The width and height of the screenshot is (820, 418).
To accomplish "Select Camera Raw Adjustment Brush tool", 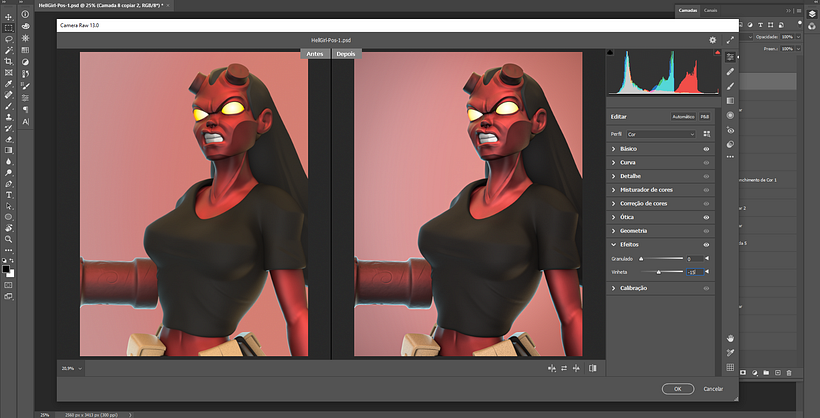I will (731, 86).
